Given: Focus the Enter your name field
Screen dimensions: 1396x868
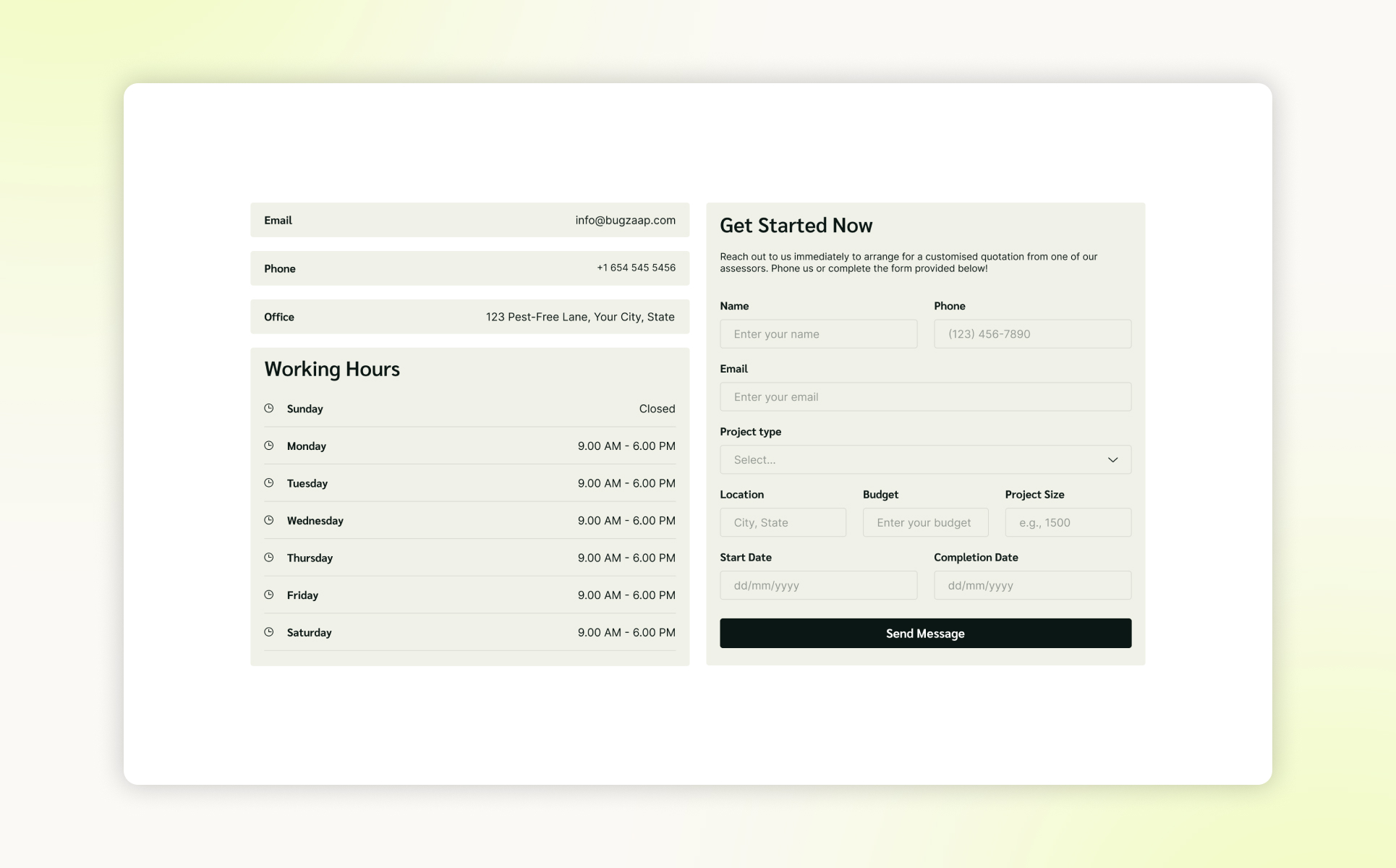Looking at the screenshot, I should (x=818, y=334).
